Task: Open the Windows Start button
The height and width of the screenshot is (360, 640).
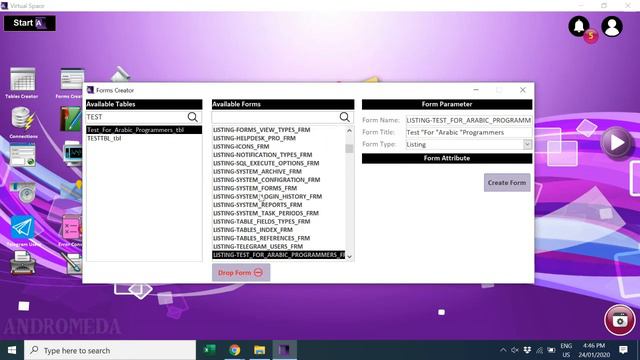Action: pos(12,350)
